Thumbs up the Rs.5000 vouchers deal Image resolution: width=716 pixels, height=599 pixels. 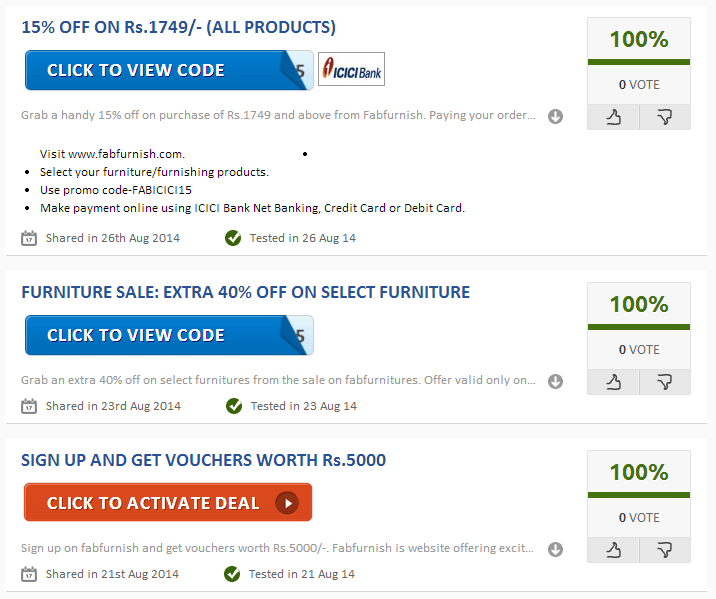[x=612, y=550]
